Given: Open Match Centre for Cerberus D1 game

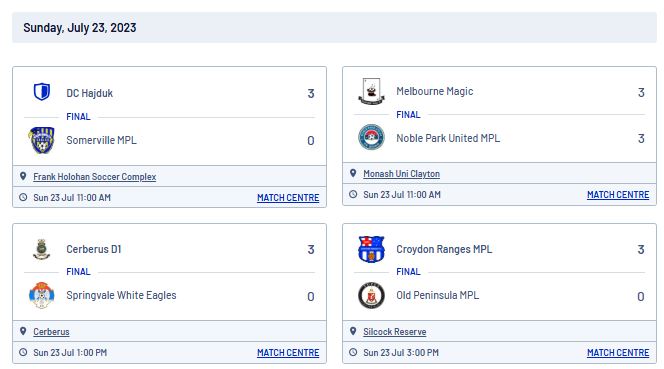Looking at the screenshot, I should (x=288, y=353).
